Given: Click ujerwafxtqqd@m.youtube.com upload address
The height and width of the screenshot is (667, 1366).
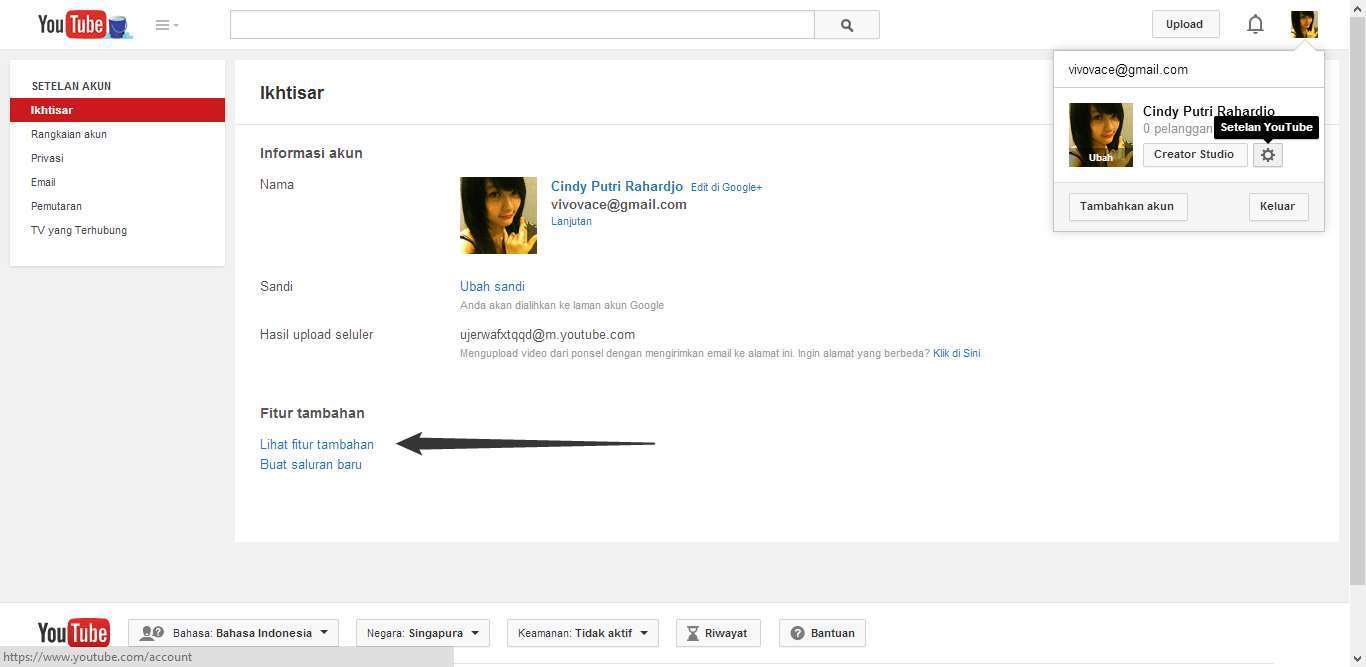Looking at the screenshot, I should (x=547, y=335).
